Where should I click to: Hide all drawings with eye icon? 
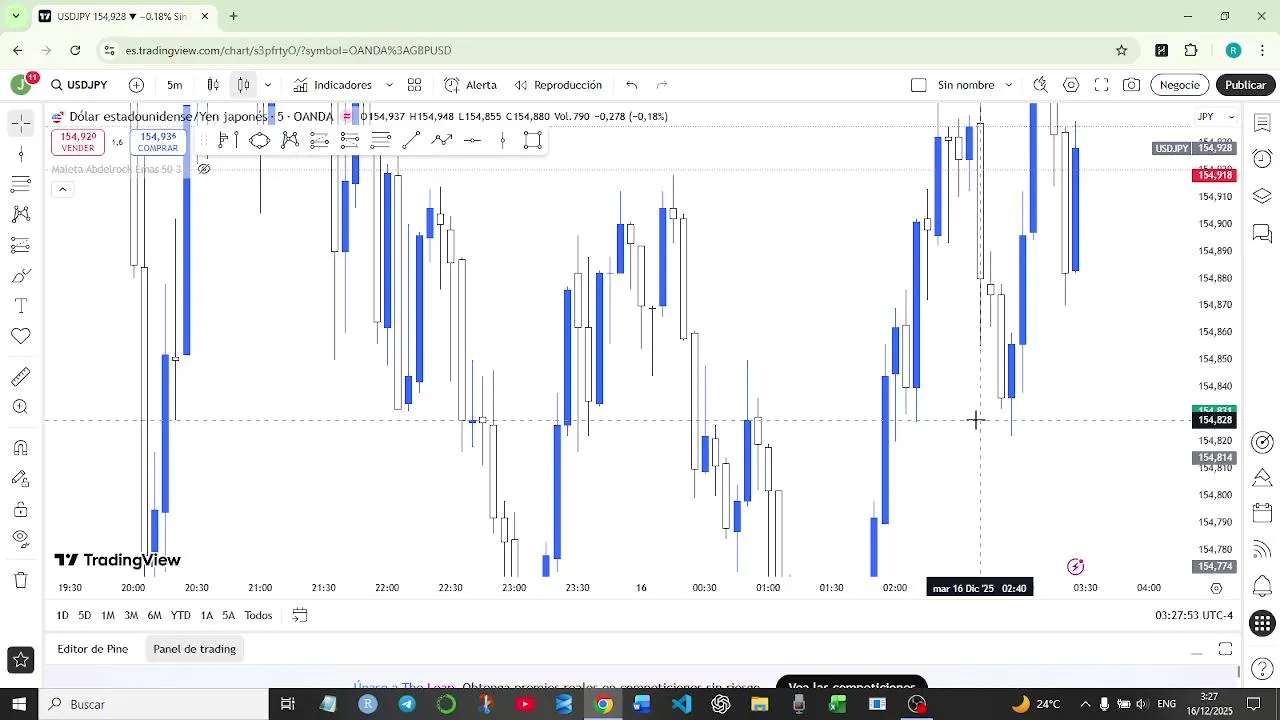pyautogui.click(x=21, y=540)
